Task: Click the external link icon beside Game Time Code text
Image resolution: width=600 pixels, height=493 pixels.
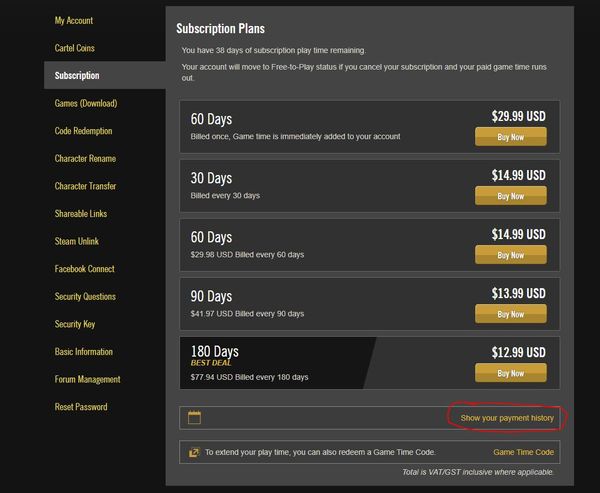Action: [x=194, y=452]
